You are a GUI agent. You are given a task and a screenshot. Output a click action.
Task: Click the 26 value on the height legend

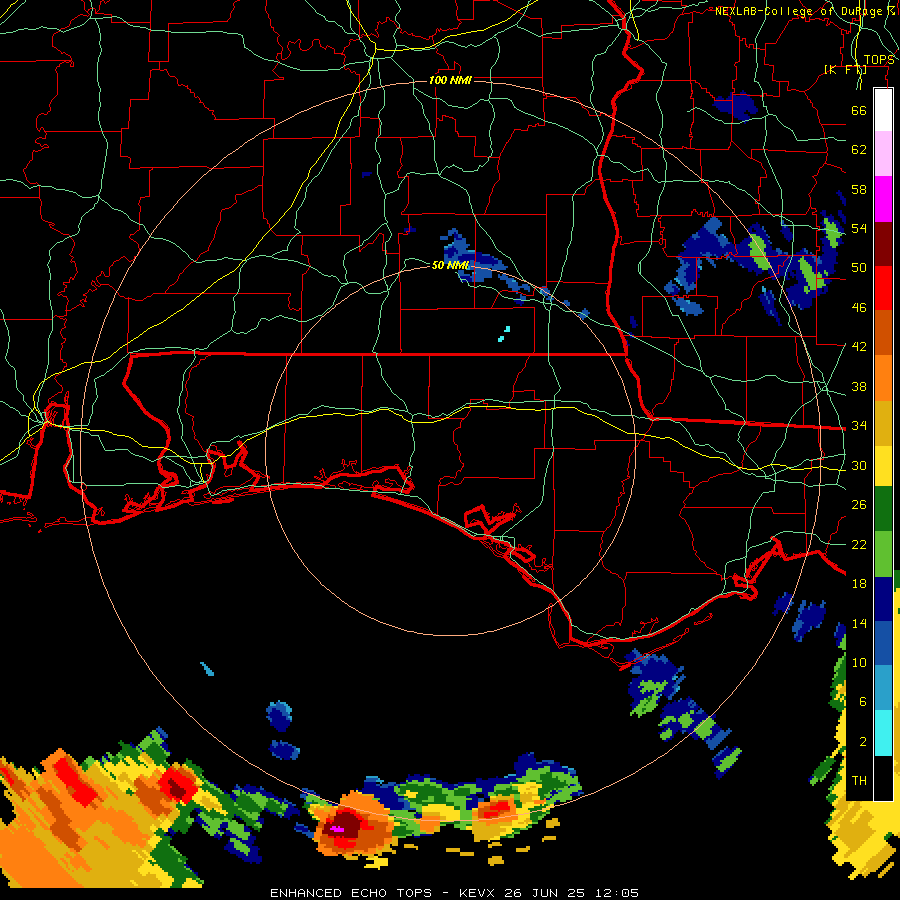[859, 505]
